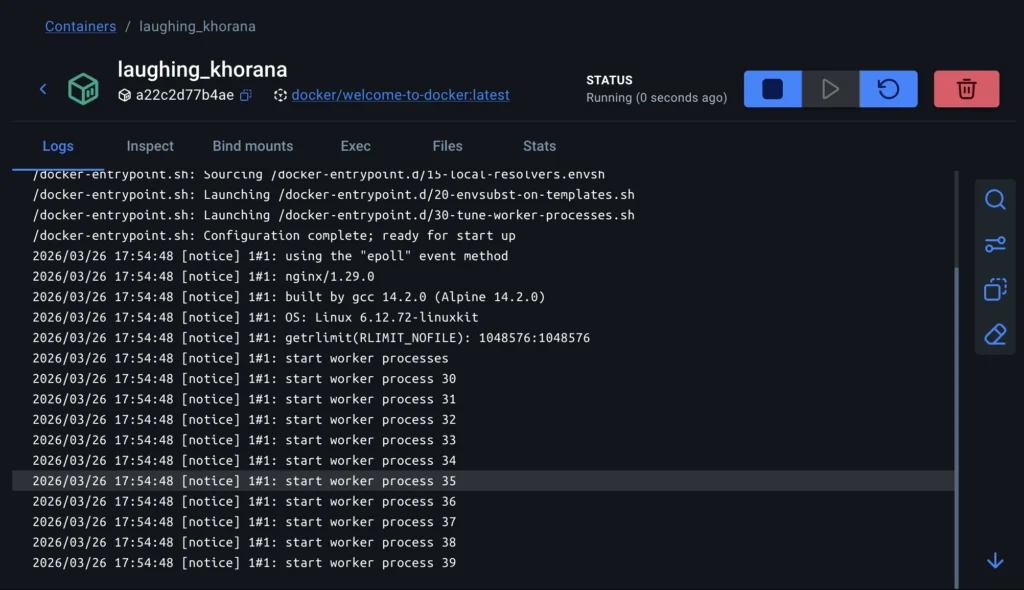
Task: Open log display settings sliders icon
Action: click(x=995, y=245)
